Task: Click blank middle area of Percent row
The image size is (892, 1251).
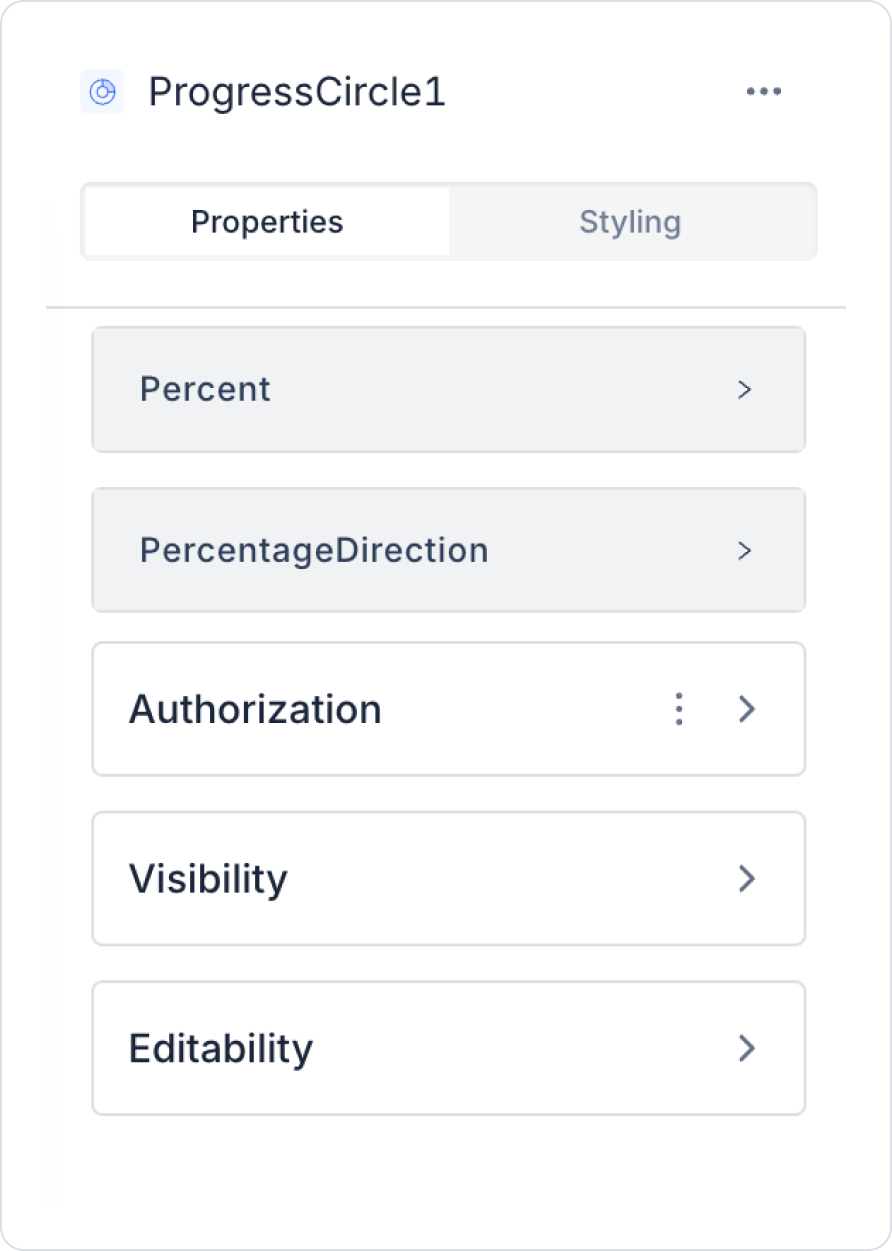Action: [x=500, y=389]
